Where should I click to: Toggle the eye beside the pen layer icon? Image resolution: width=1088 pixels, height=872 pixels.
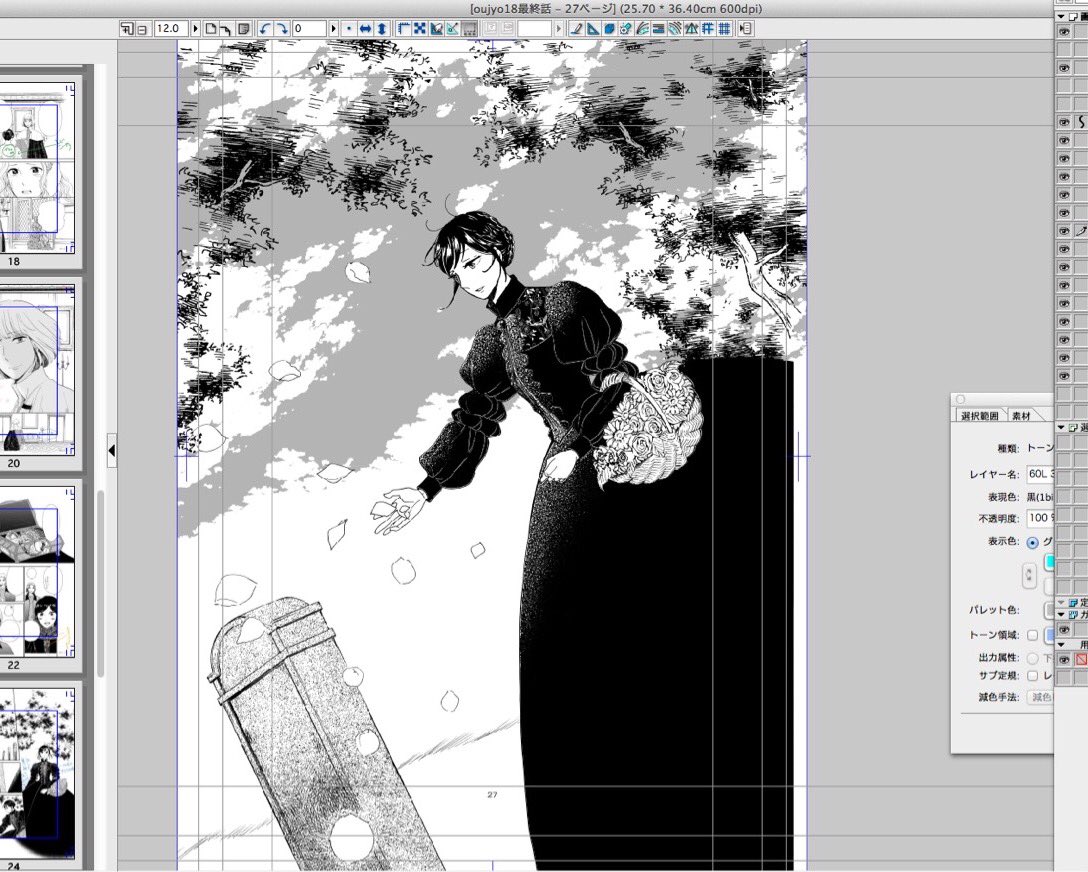pyautogui.click(x=1064, y=230)
